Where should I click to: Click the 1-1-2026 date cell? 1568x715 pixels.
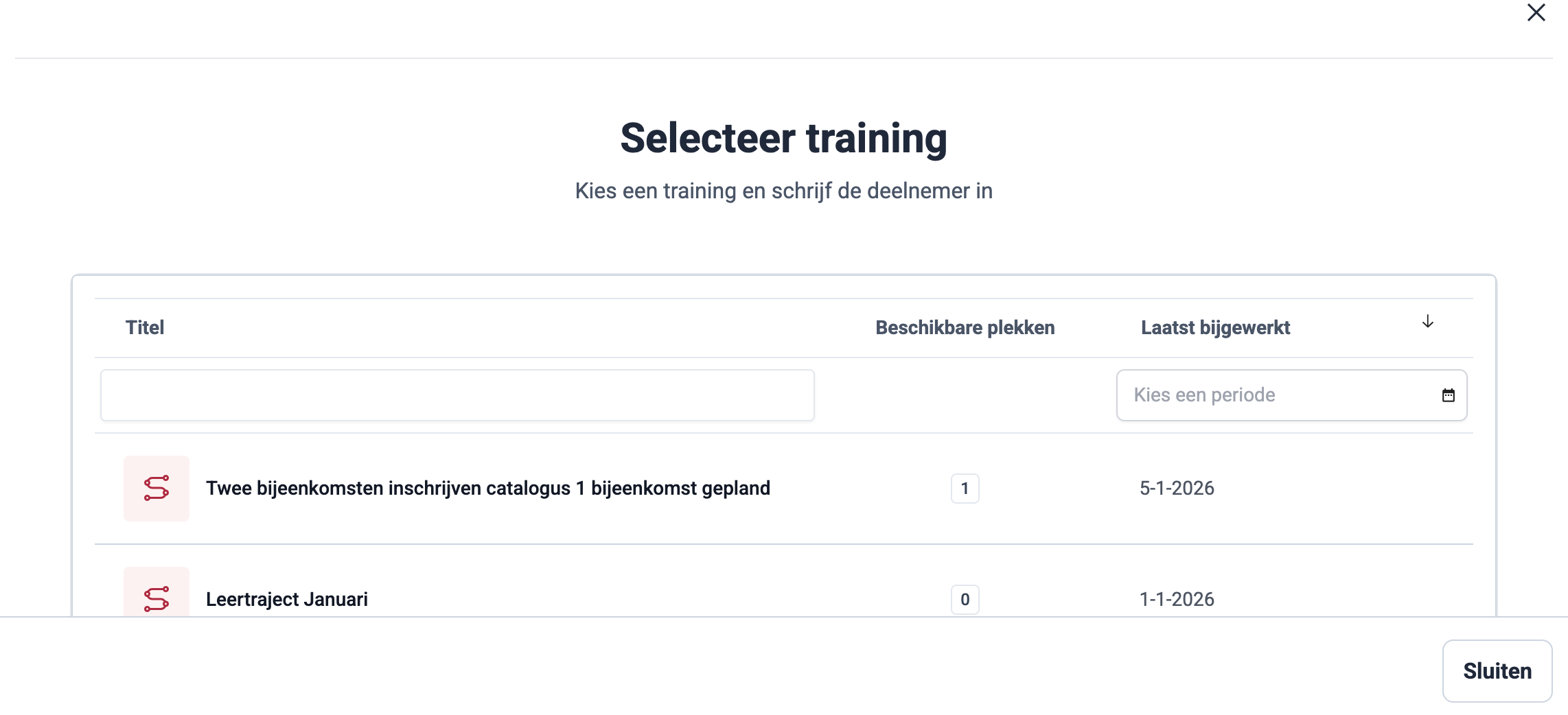(x=1177, y=600)
